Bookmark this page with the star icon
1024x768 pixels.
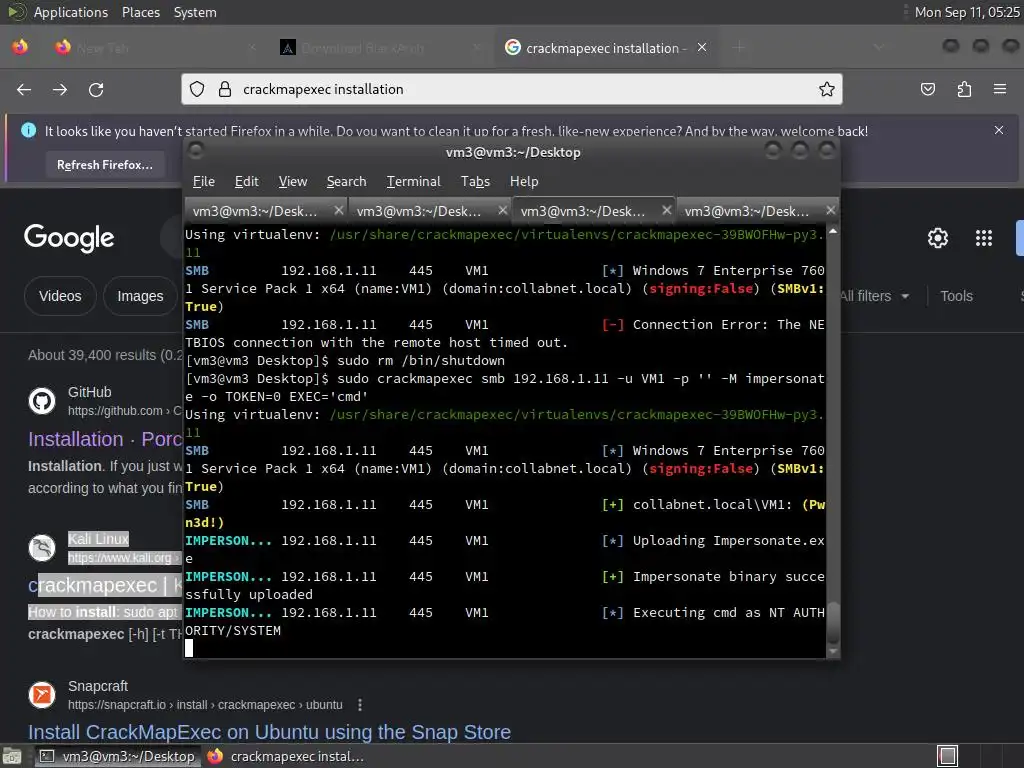coord(827,89)
